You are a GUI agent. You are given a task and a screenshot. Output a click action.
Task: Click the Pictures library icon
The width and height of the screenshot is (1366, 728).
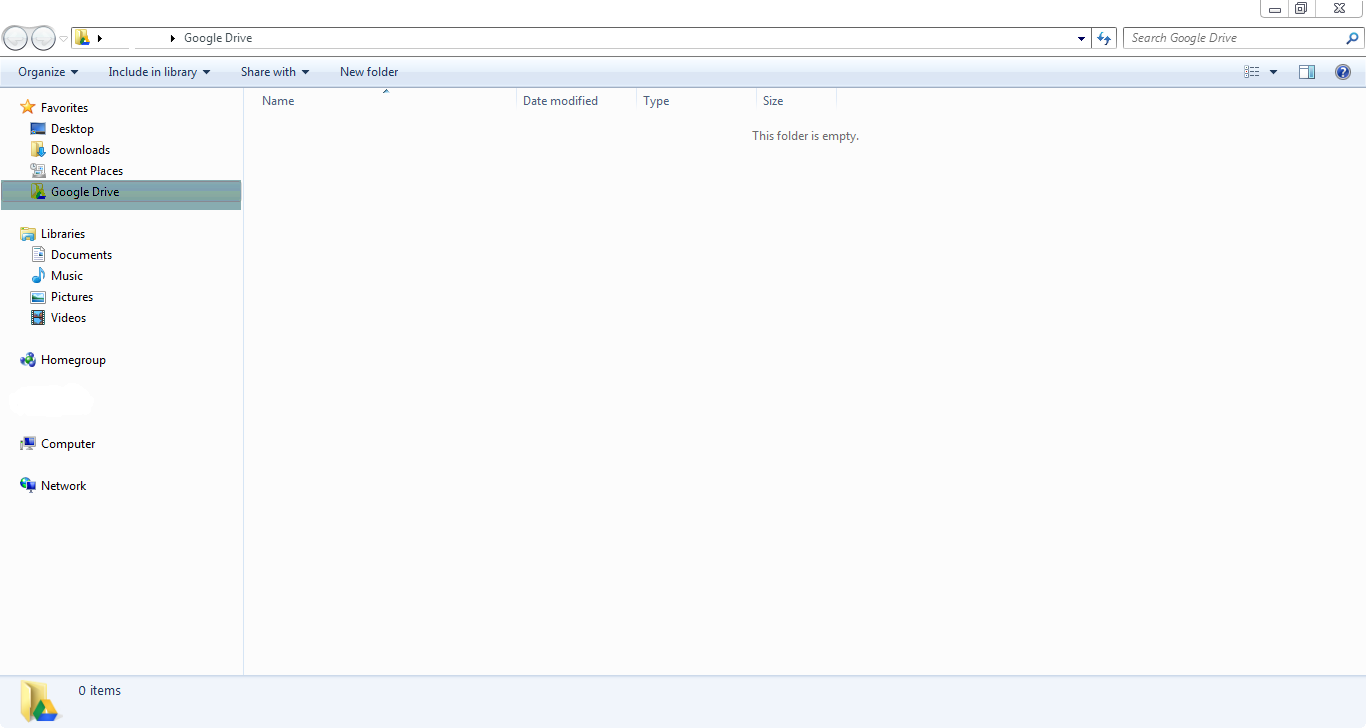tap(38, 297)
